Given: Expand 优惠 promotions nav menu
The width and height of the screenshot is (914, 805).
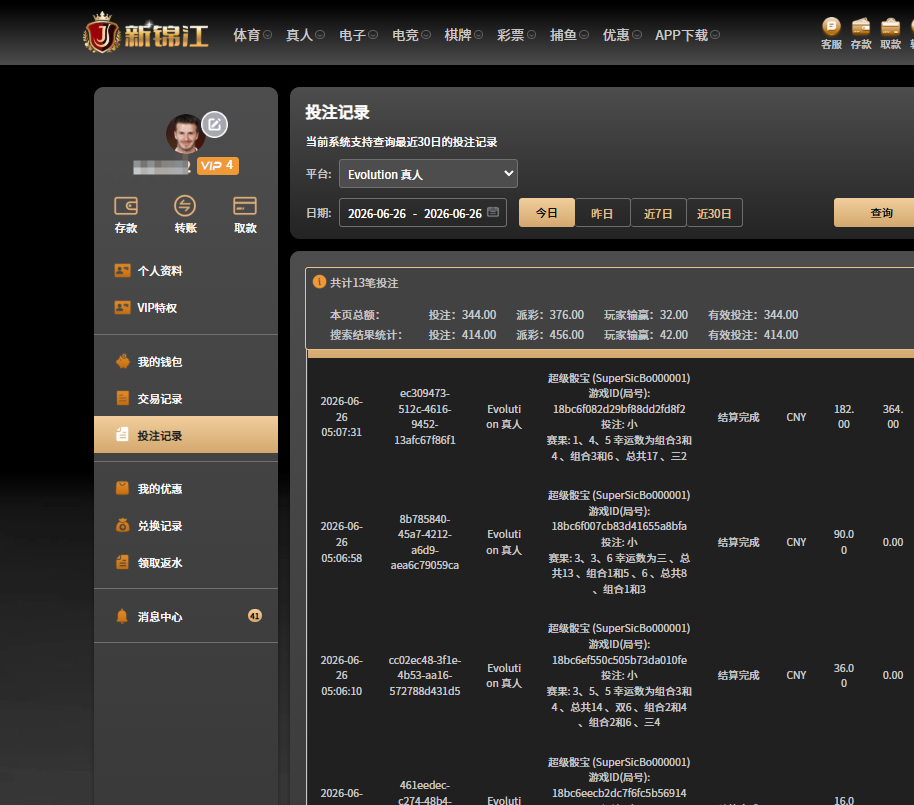Looking at the screenshot, I should [622, 35].
